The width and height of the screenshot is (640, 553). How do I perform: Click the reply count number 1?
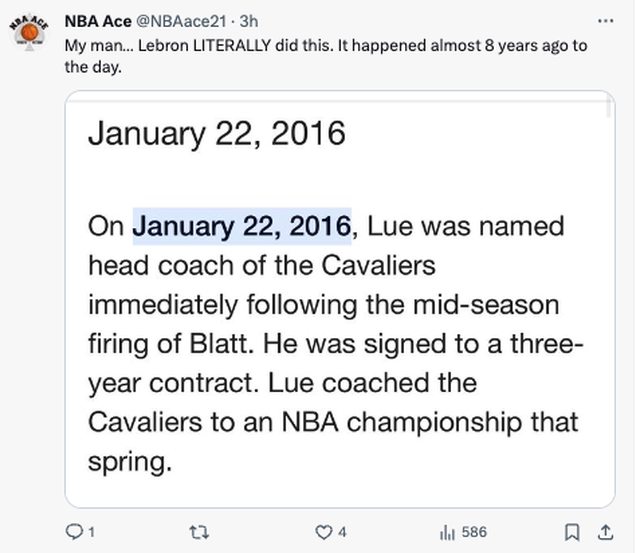(x=91, y=532)
